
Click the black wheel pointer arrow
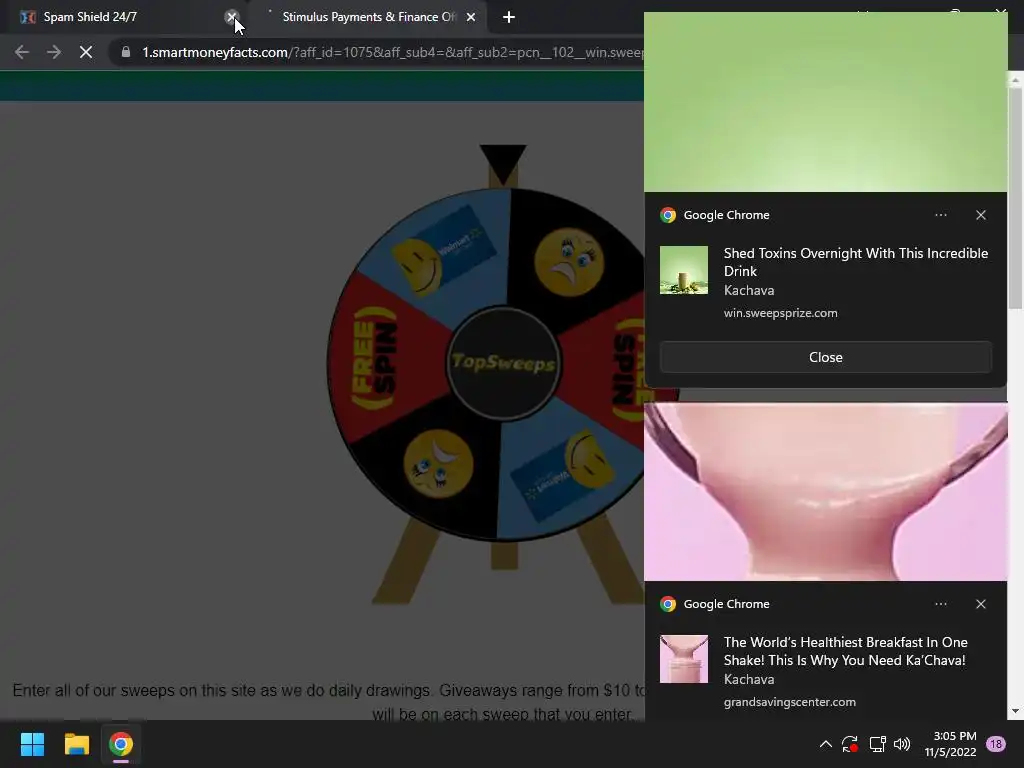click(x=503, y=165)
